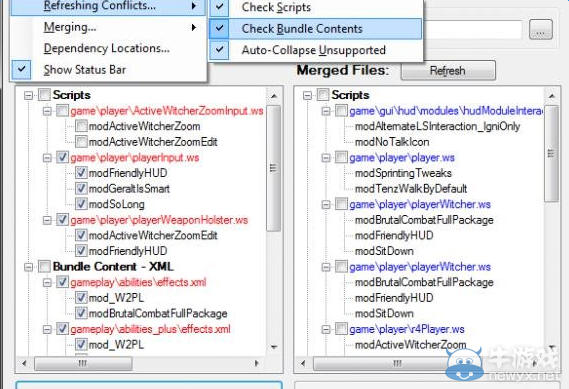The width and height of the screenshot is (569, 389).
Task: Collapse the abilities\effects.xml node
Action: [x=47, y=283]
